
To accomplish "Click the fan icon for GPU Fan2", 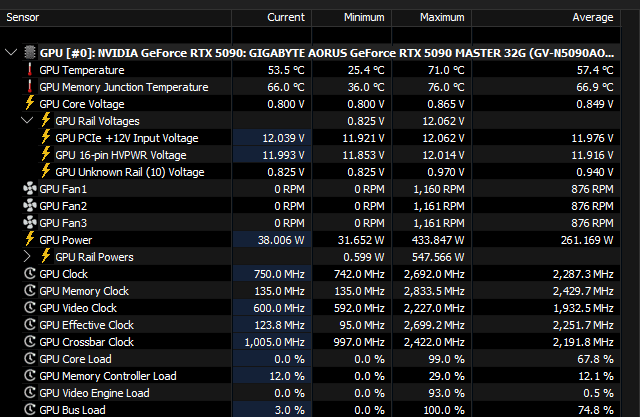I will pyautogui.click(x=30, y=206).
